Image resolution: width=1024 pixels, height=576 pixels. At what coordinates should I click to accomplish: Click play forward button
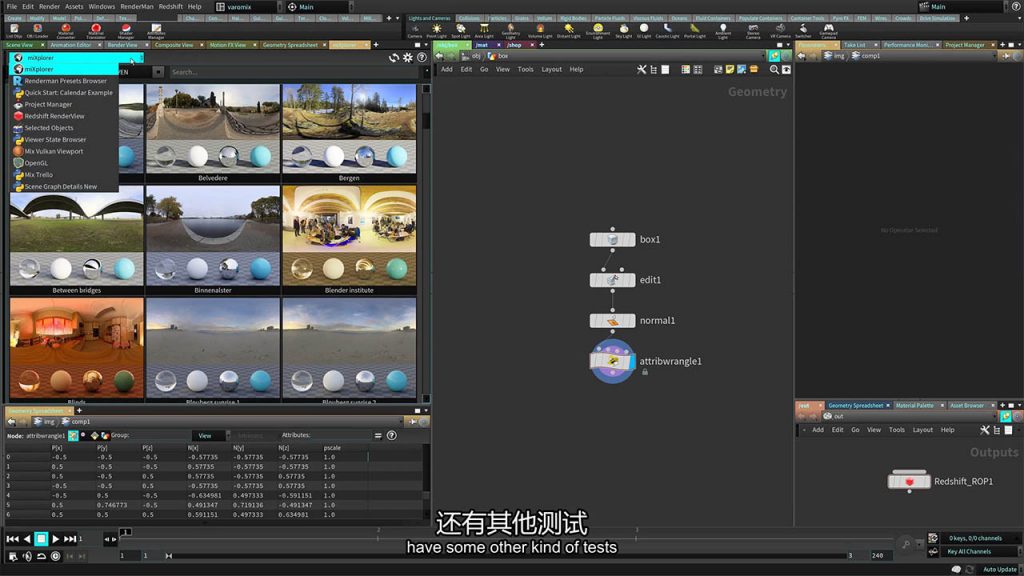point(56,539)
